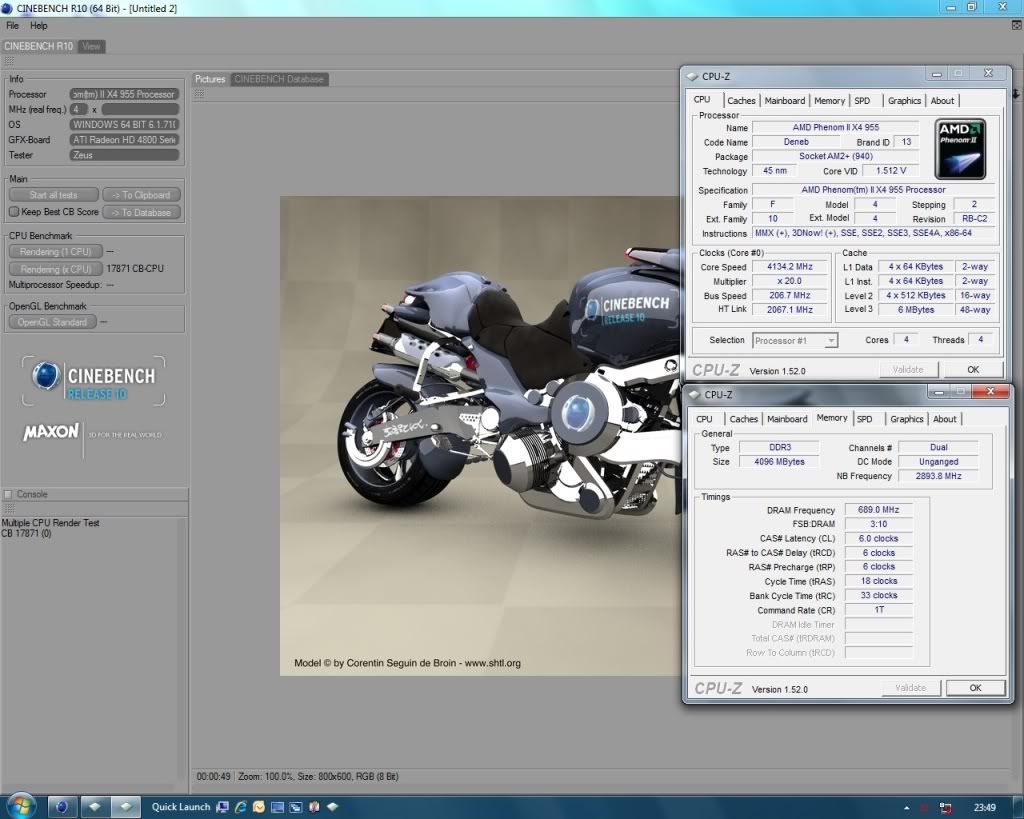The width and height of the screenshot is (1024, 819).
Task: Click OK in CPU-Z memory window
Action: (x=976, y=688)
